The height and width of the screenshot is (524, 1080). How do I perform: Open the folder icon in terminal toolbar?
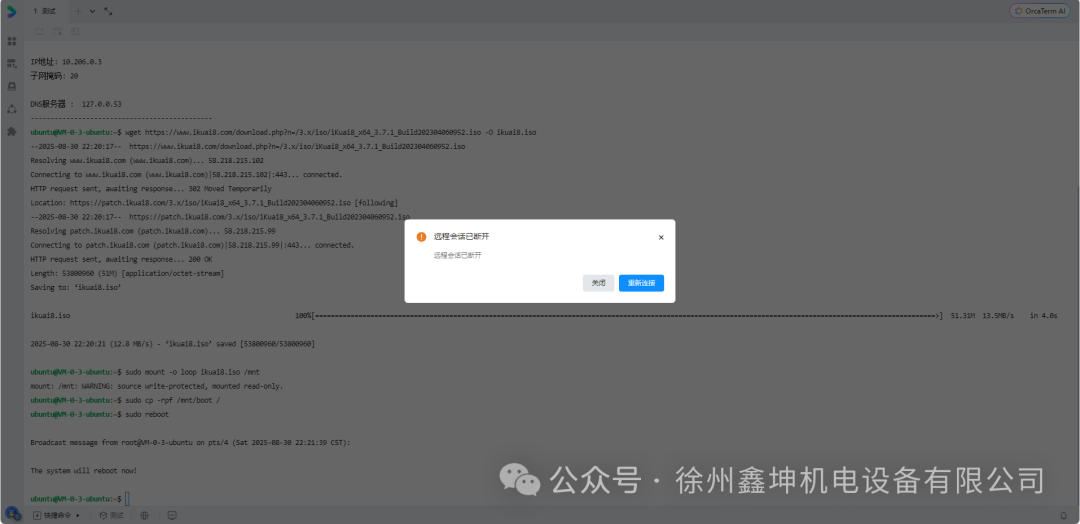(39, 31)
